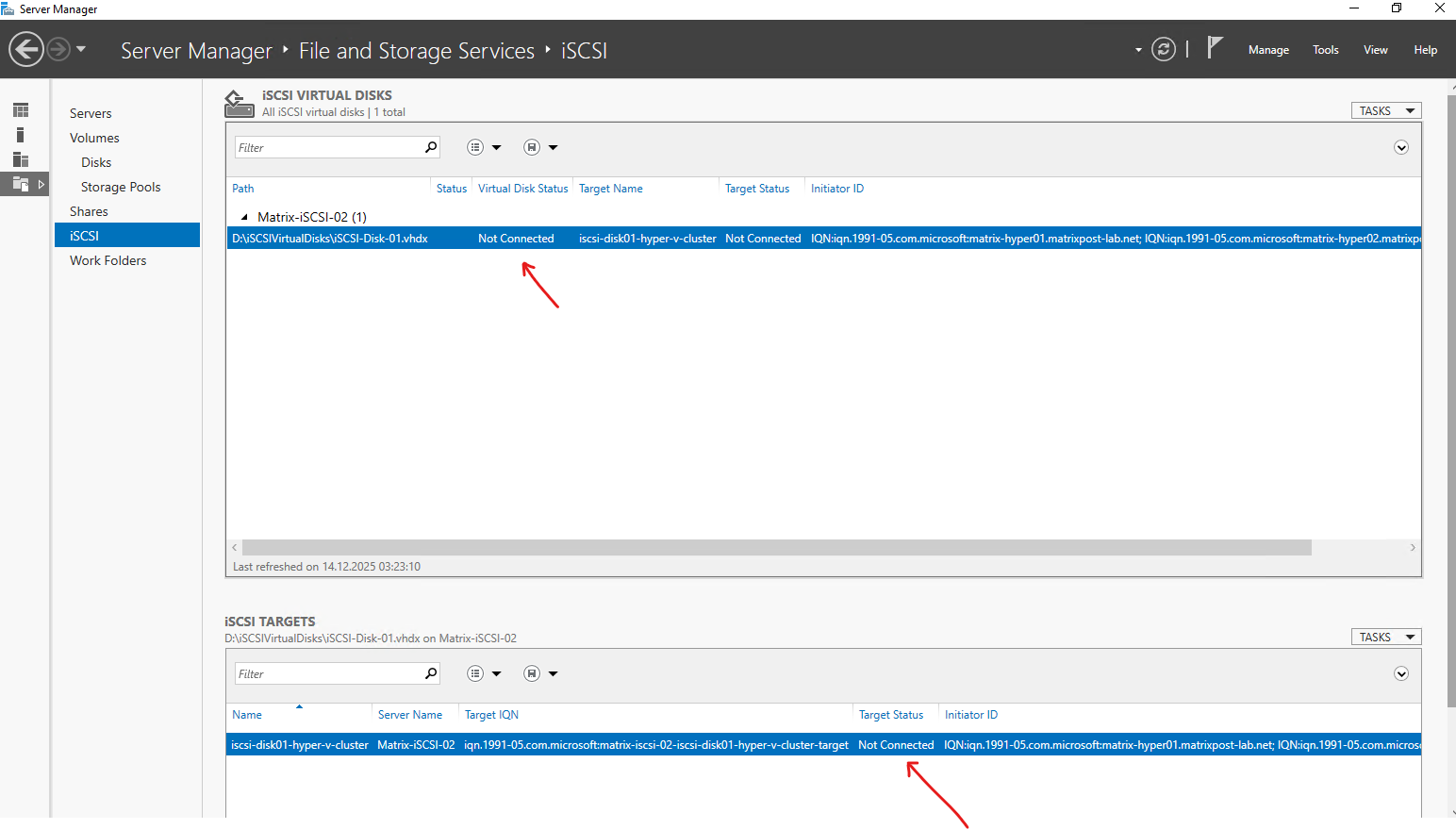Open the Local Server sidebar icon

(x=21, y=135)
